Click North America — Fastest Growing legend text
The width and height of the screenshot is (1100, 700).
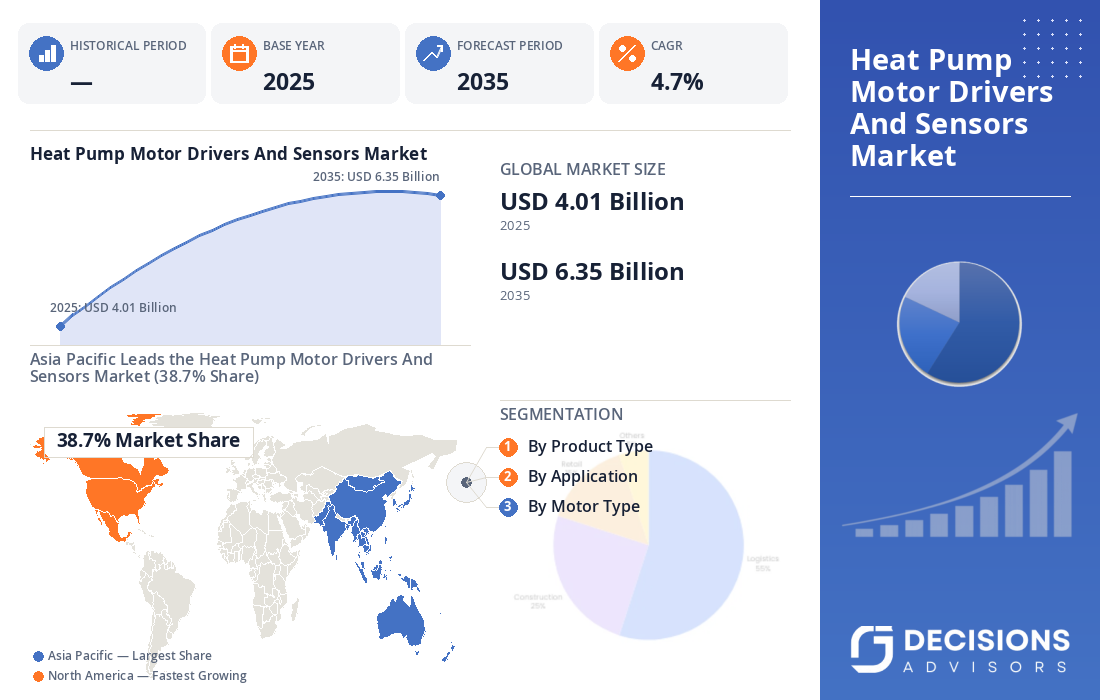[x=147, y=676]
